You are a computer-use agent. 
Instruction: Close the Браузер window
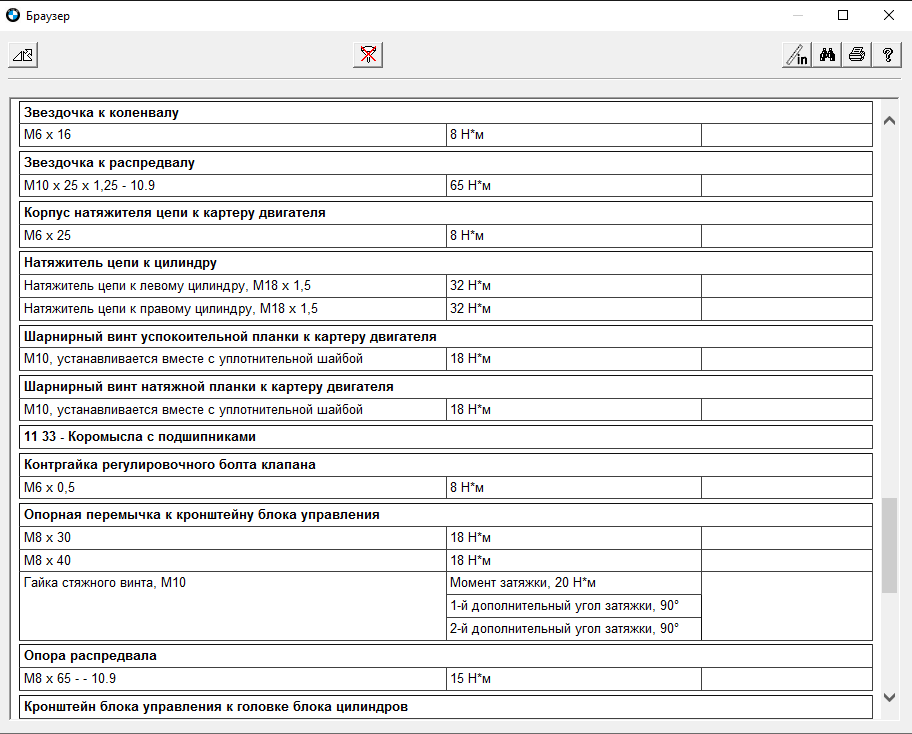[888, 16]
